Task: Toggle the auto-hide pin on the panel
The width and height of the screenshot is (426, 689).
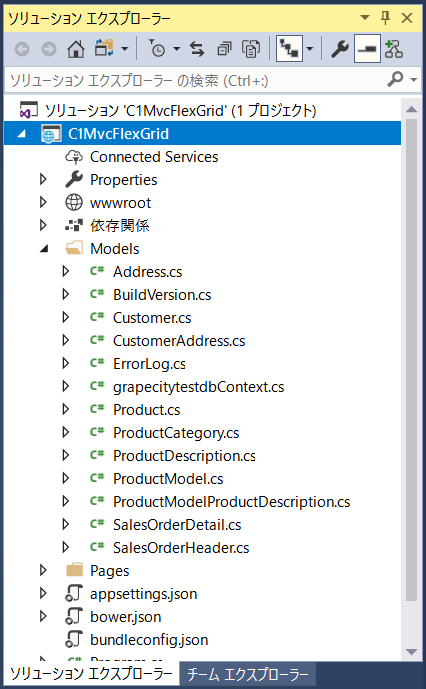Action: click(386, 18)
